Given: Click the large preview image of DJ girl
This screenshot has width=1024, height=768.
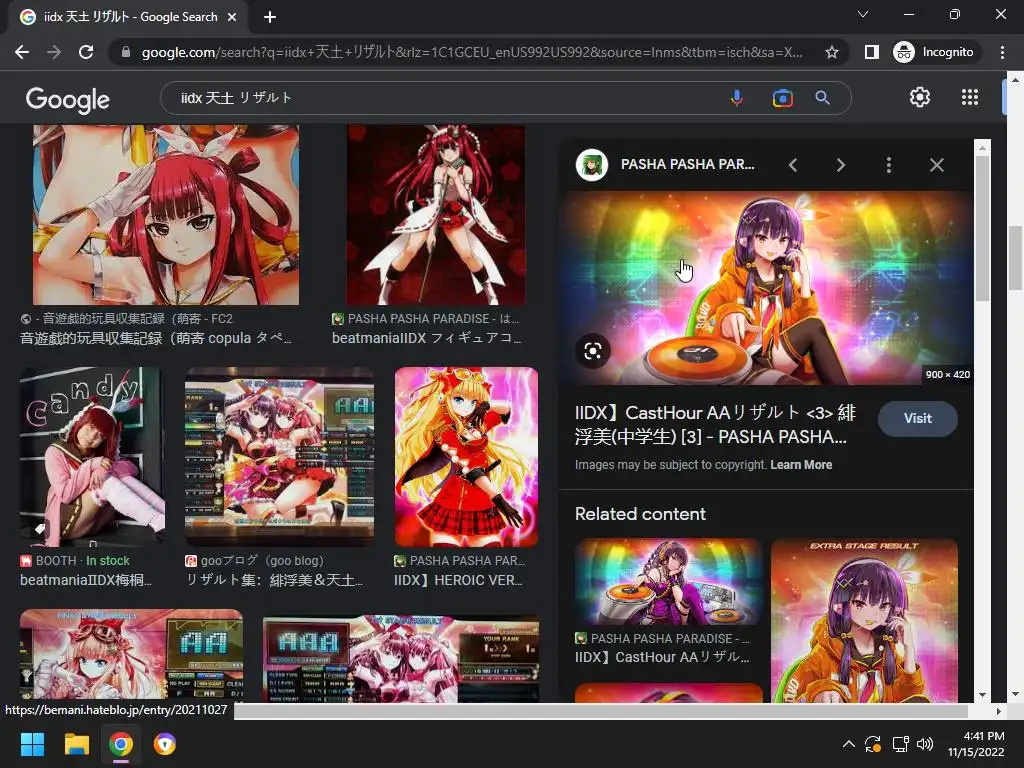Looking at the screenshot, I should 767,288.
